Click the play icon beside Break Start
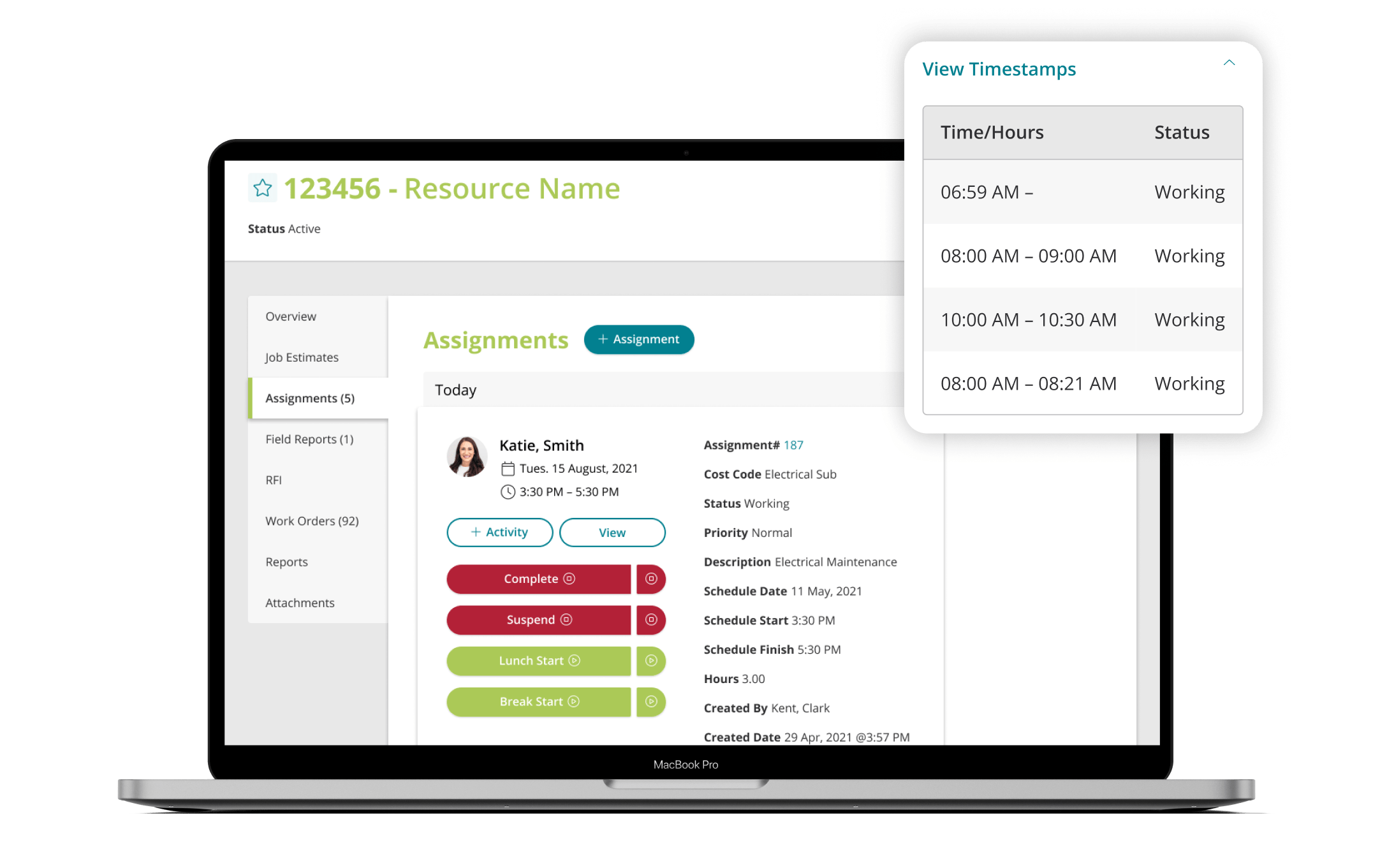 650,702
